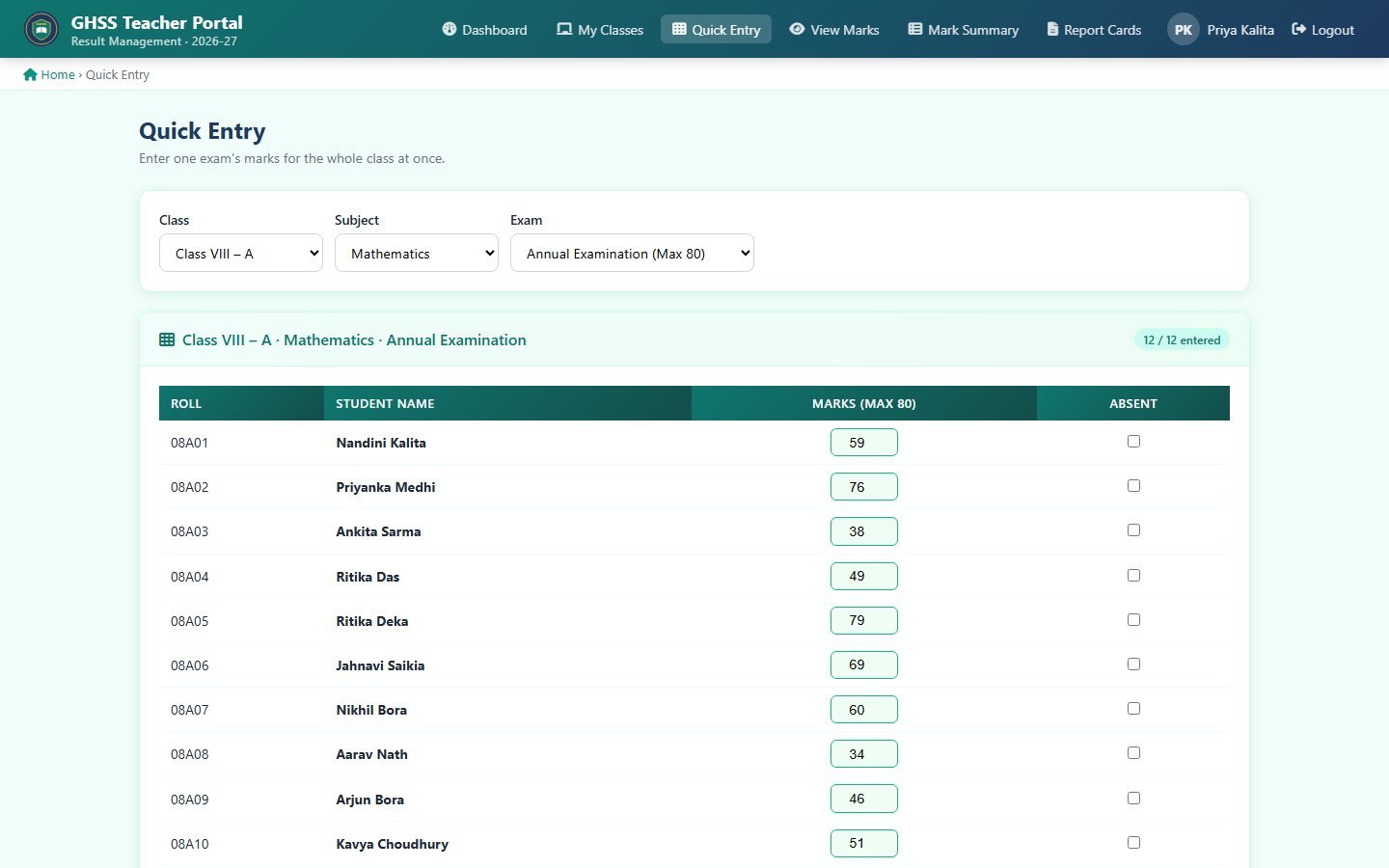Click the Home breadcrumb link
This screenshot has width=1389, height=868.
click(49, 74)
